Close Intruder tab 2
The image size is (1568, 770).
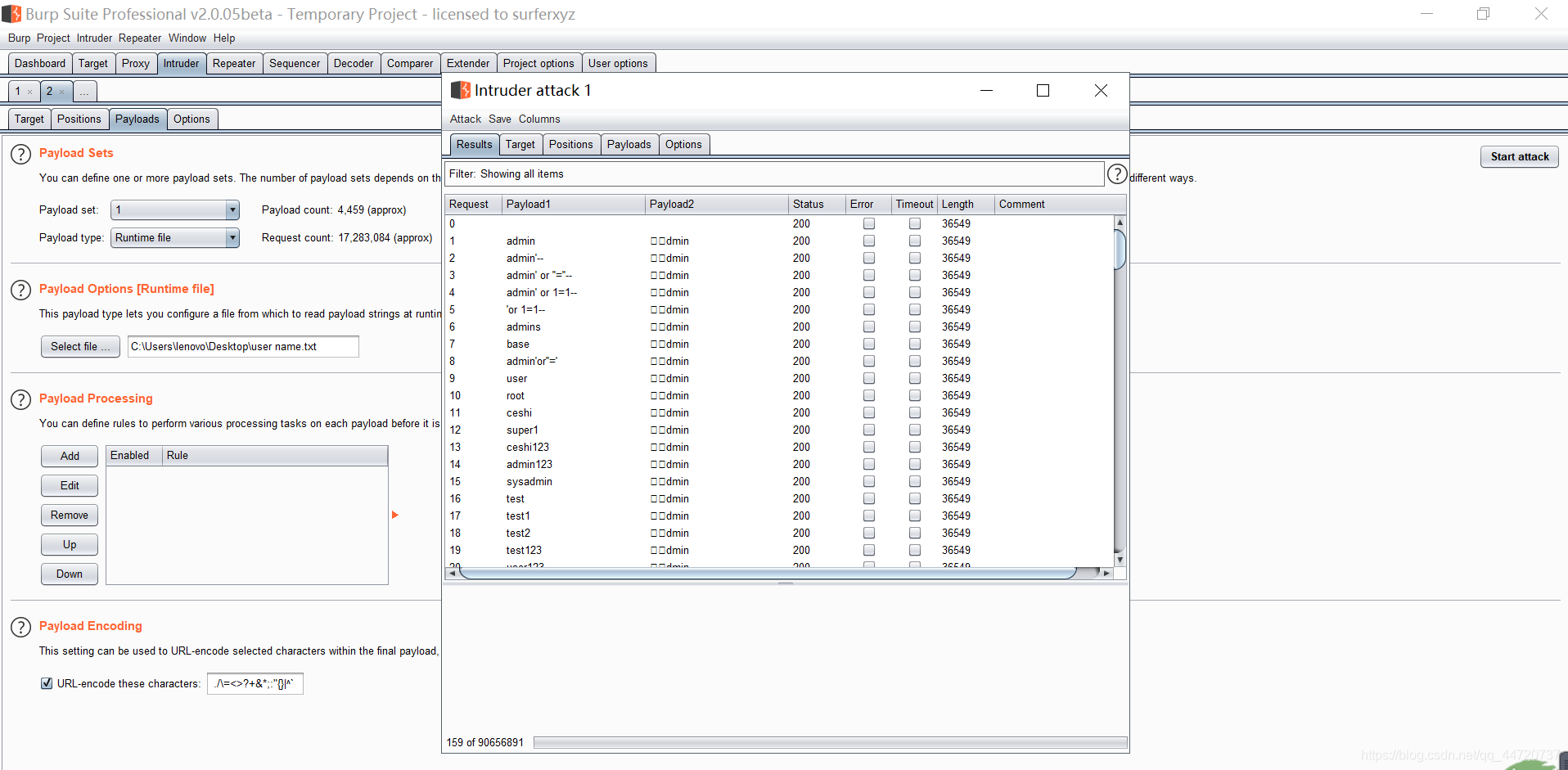[61, 92]
